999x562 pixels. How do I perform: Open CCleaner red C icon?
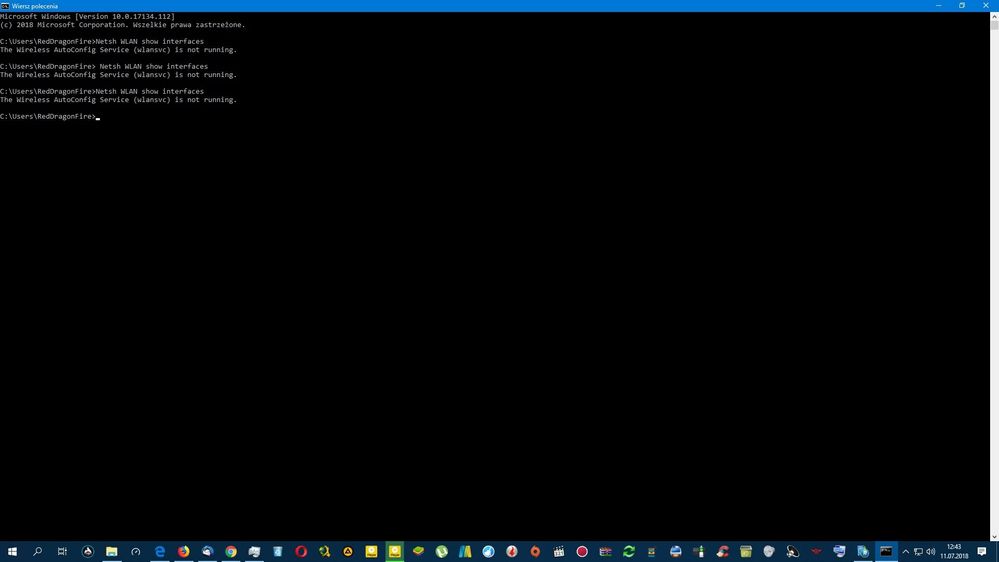pos(722,551)
